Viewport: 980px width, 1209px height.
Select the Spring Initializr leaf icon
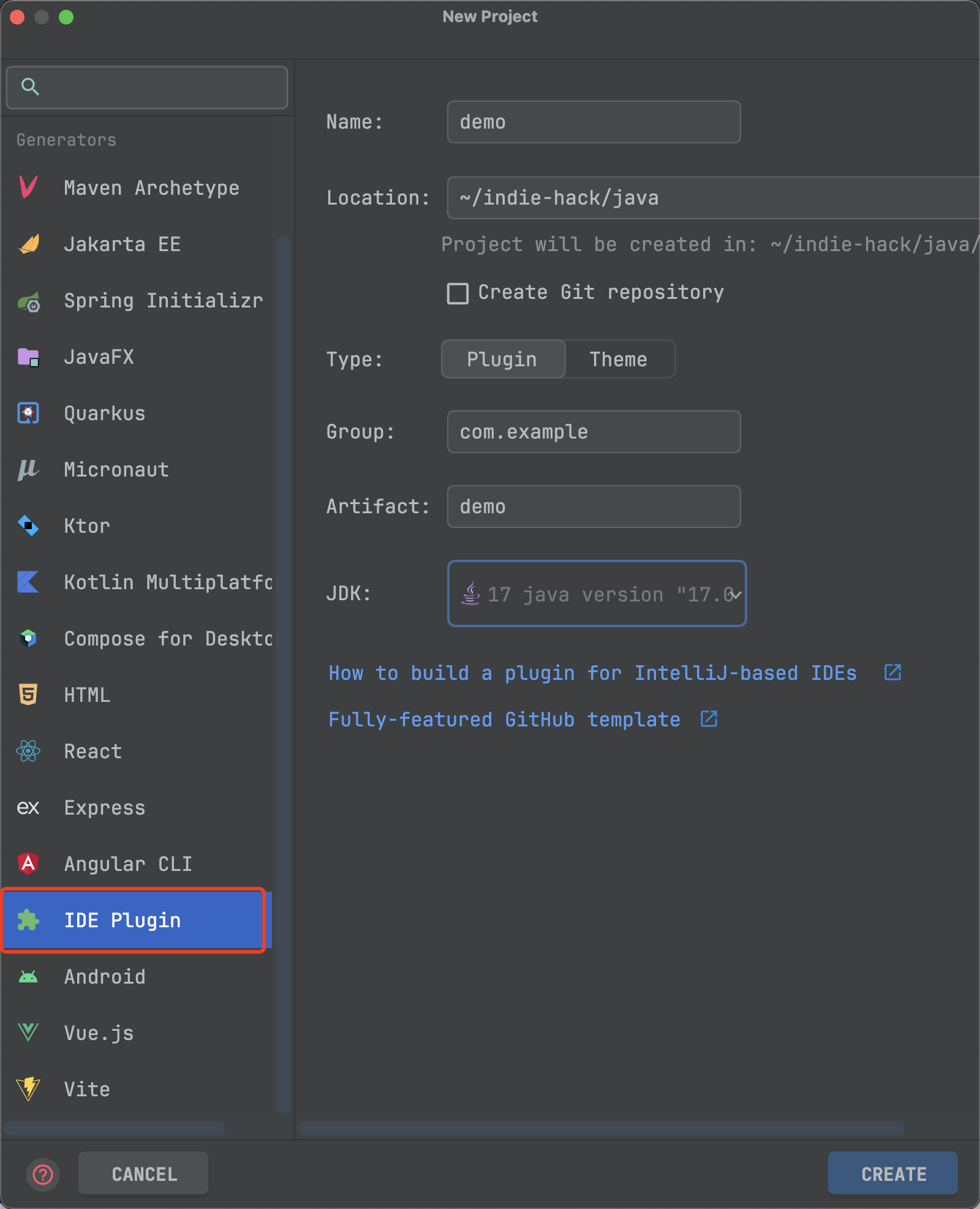pos(28,301)
